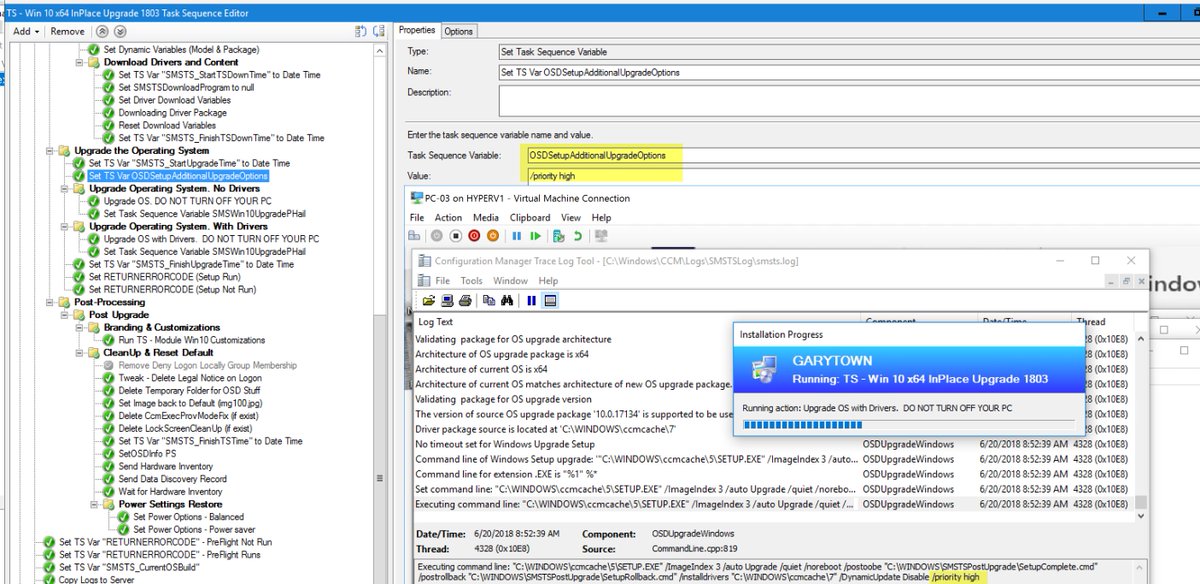
Task: Select step Set TS Var OSDSetupAdditionalUpgradeOptions
Action: pos(178,176)
